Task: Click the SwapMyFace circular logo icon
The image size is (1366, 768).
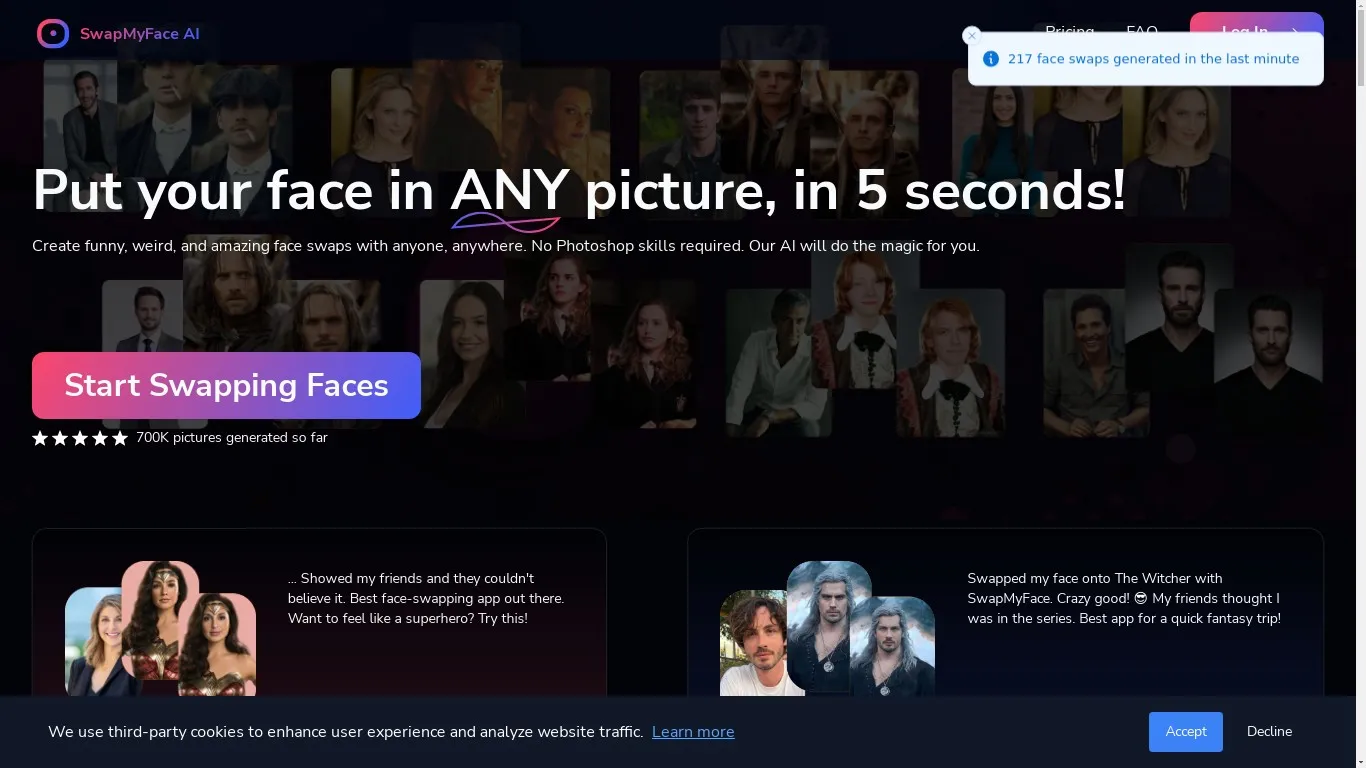Action: 53,34
